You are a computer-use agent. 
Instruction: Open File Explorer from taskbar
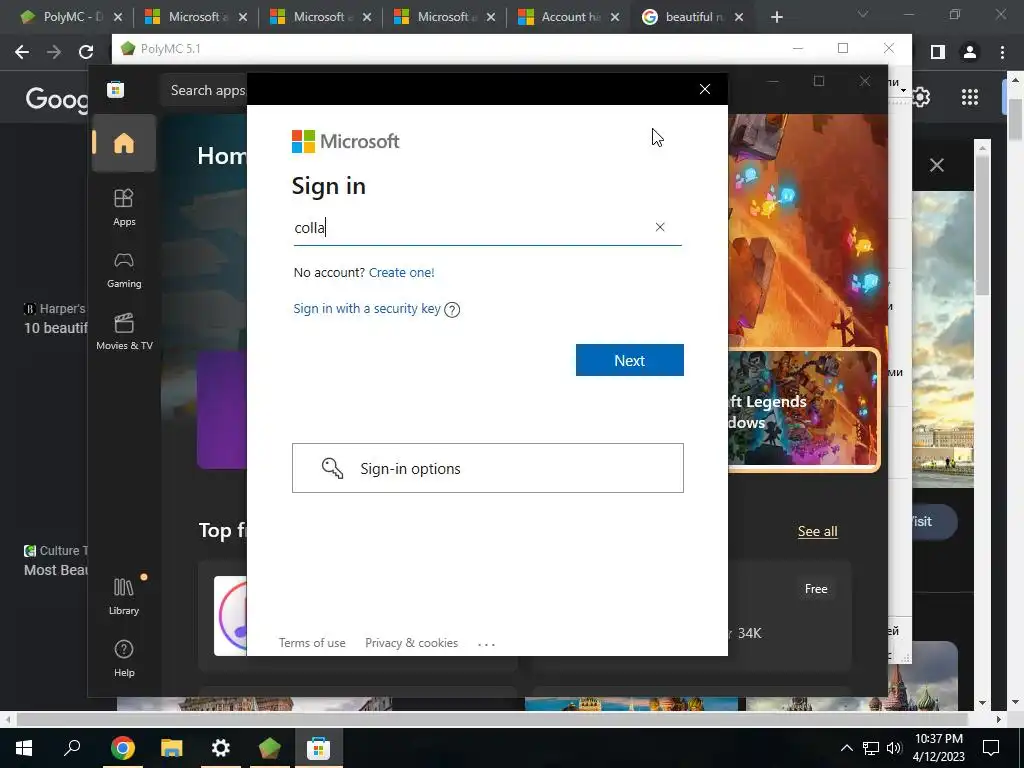[x=171, y=748]
